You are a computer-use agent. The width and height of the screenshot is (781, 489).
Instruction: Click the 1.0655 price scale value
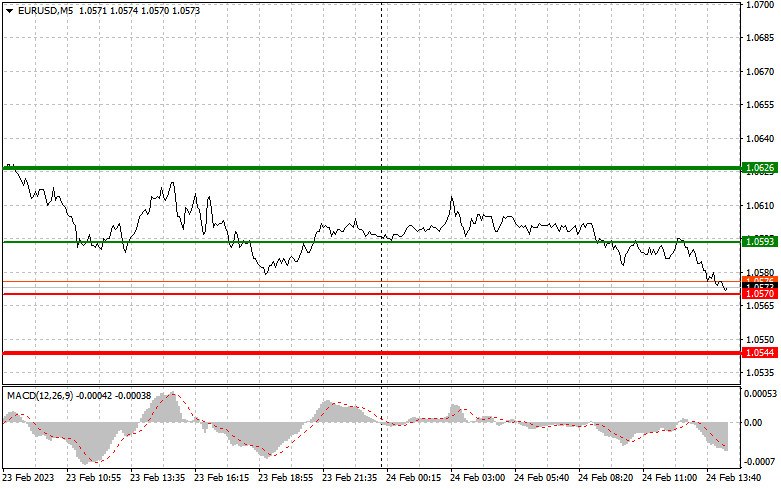click(760, 105)
